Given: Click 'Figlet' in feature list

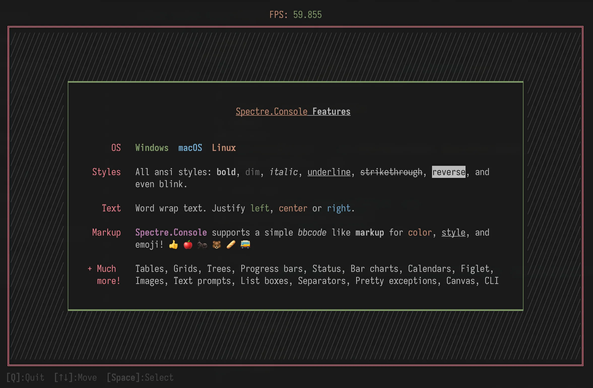Looking at the screenshot, I should point(475,268).
